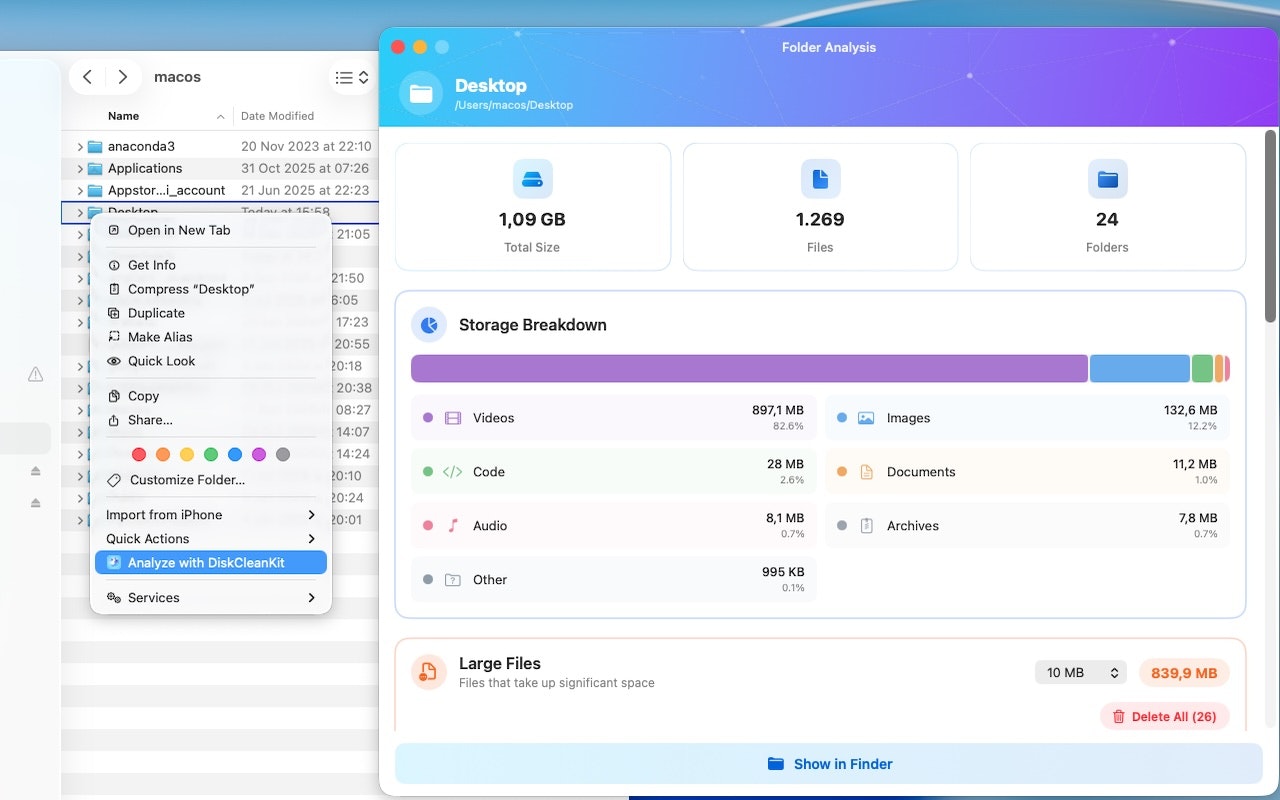Image resolution: width=1280 pixels, height=800 pixels.
Task: Click the Images 132,6 MB row
Action: point(1027,418)
